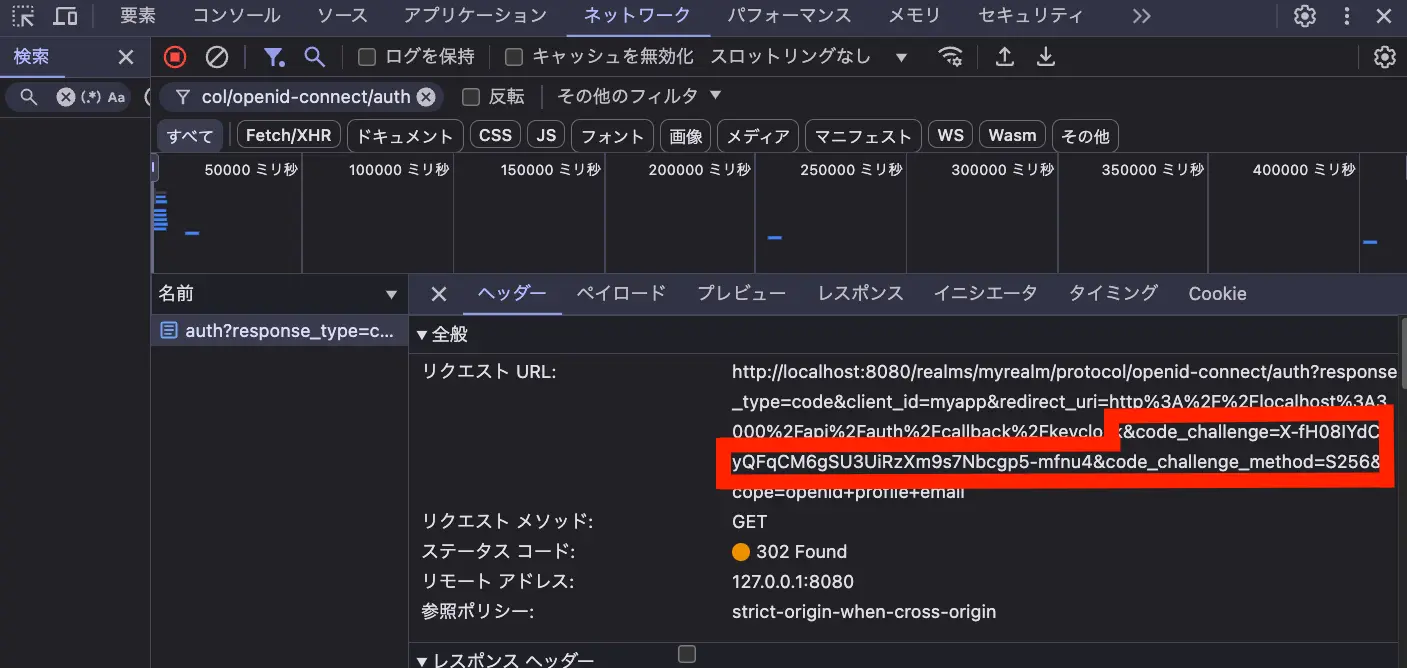Import HAR file with upload icon
Image resolution: width=1407 pixels, height=668 pixels.
(x=1005, y=57)
